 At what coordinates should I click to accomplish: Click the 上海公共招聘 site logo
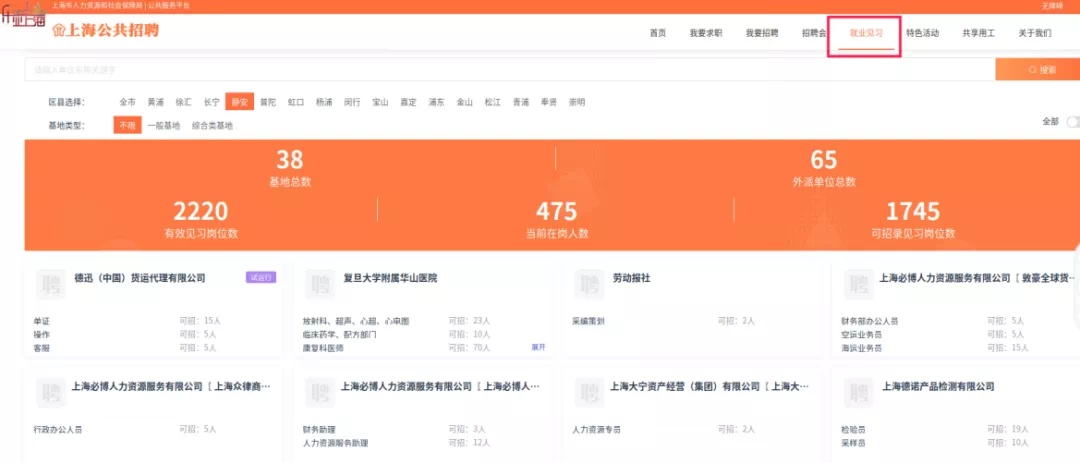pos(105,31)
